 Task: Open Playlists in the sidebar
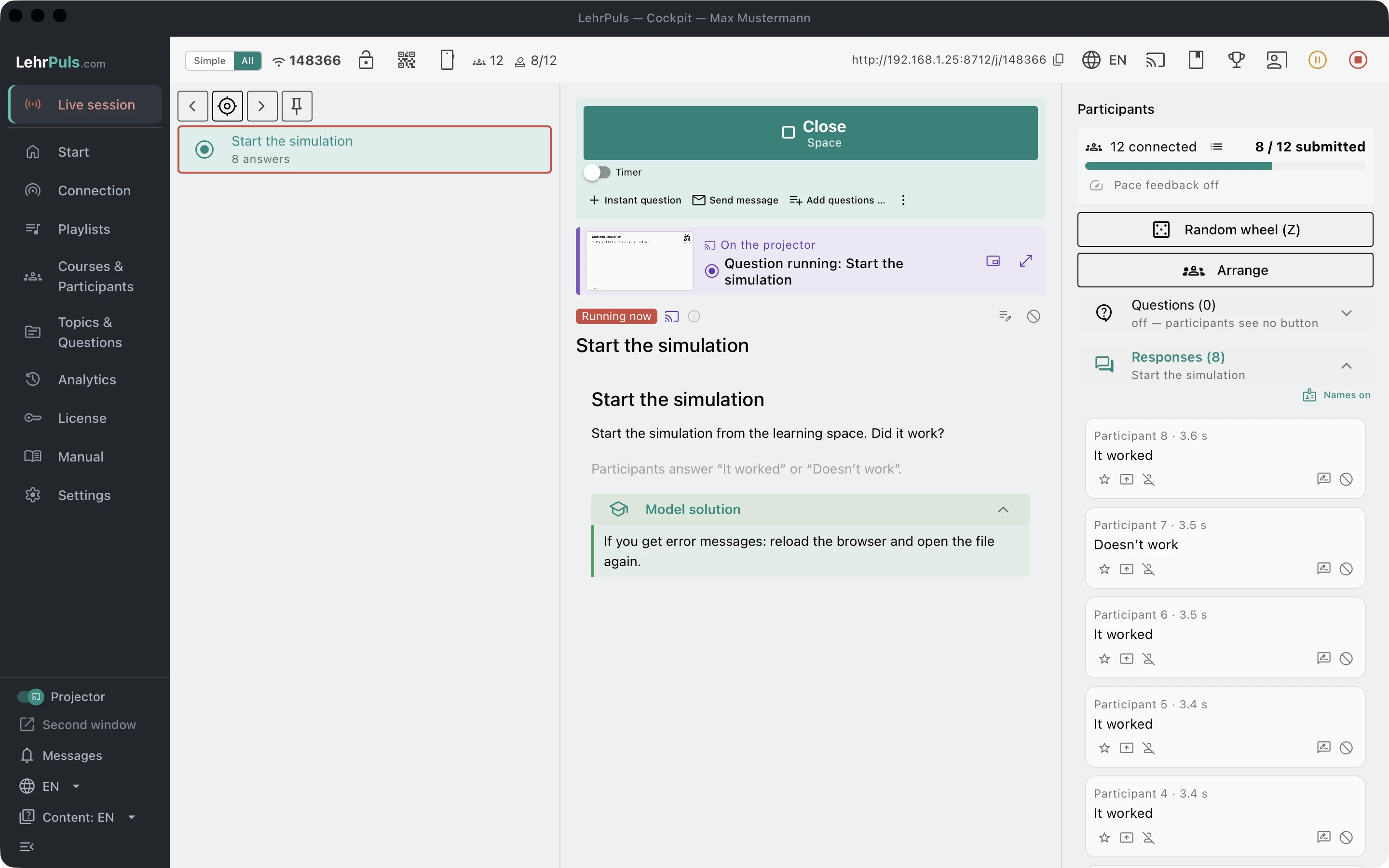[85, 229]
